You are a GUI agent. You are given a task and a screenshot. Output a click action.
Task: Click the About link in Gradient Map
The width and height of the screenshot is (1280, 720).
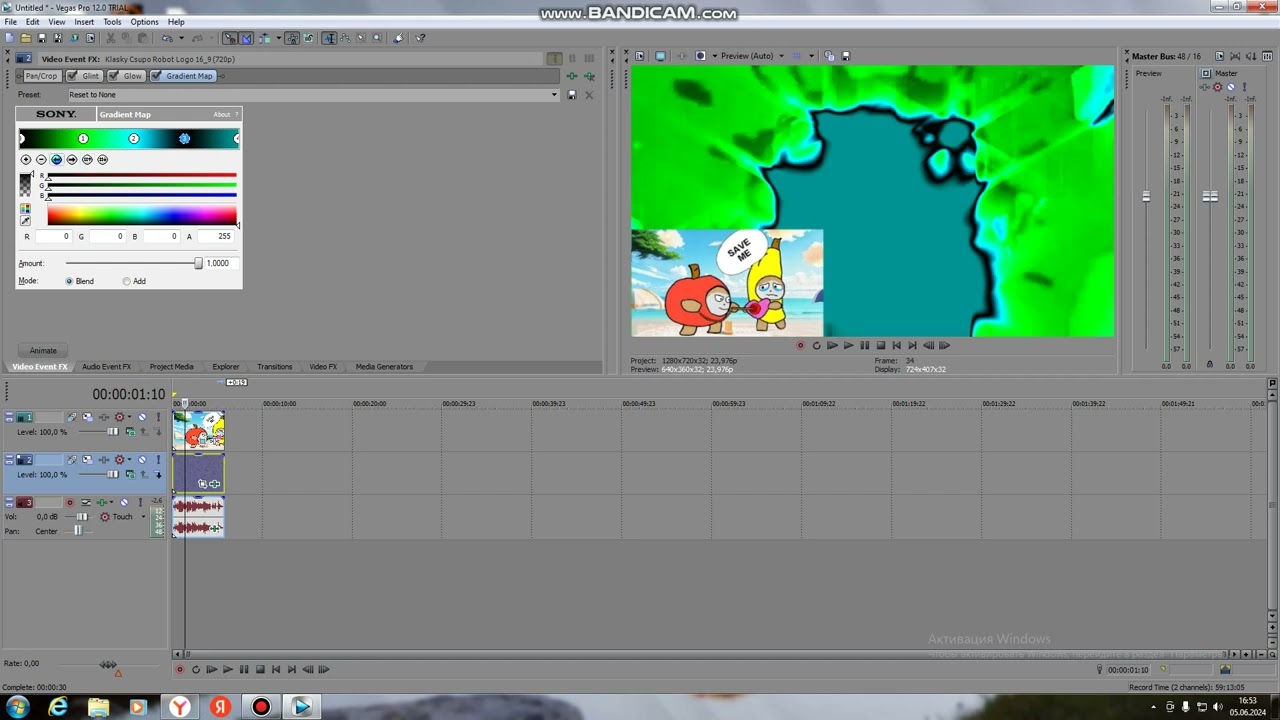pos(221,115)
